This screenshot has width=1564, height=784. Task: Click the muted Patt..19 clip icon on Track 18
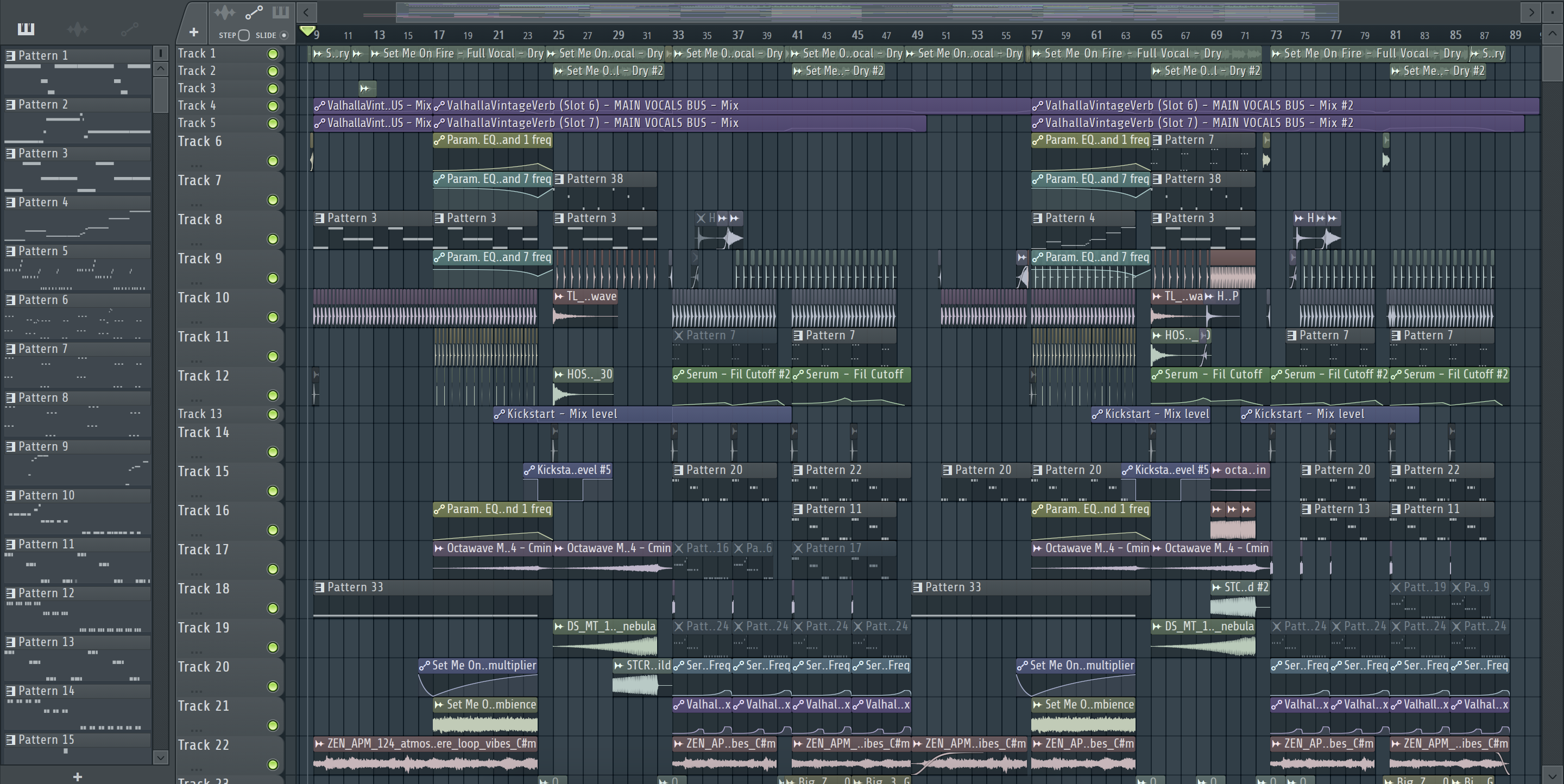[x=1396, y=587]
